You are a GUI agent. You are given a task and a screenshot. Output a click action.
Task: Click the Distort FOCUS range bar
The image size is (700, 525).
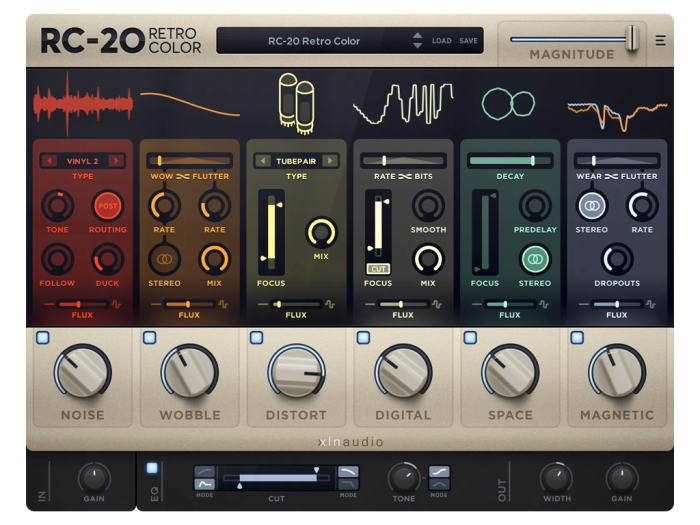pyautogui.click(x=271, y=232)
